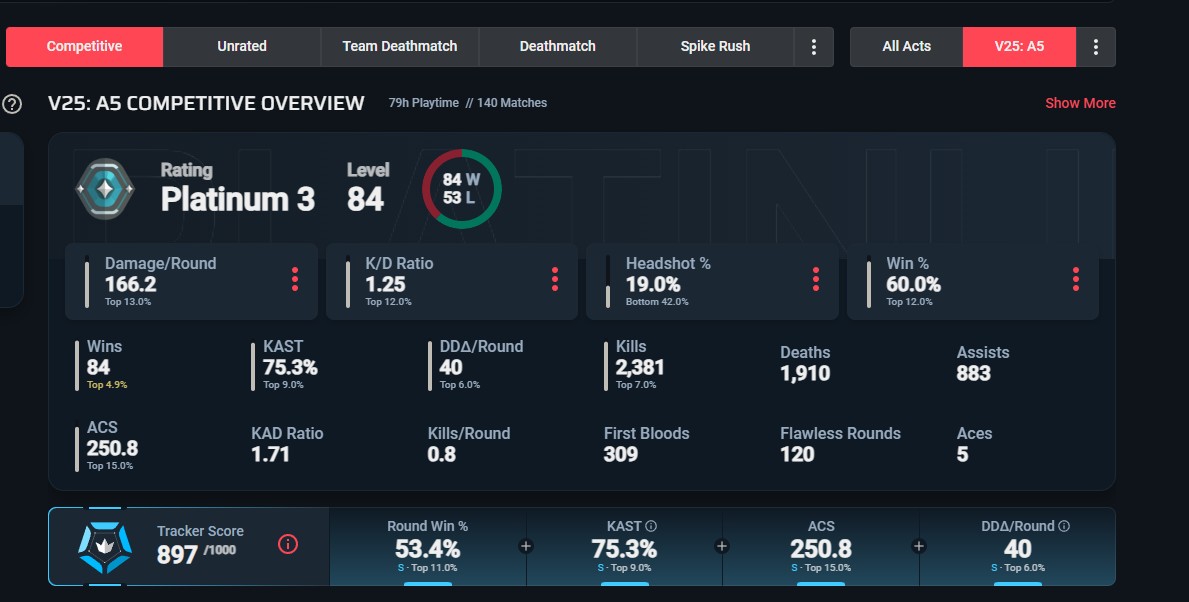Screen dimensions: 1189x602
Task: Click the 140 Matches text
Action: coord(512,103)
